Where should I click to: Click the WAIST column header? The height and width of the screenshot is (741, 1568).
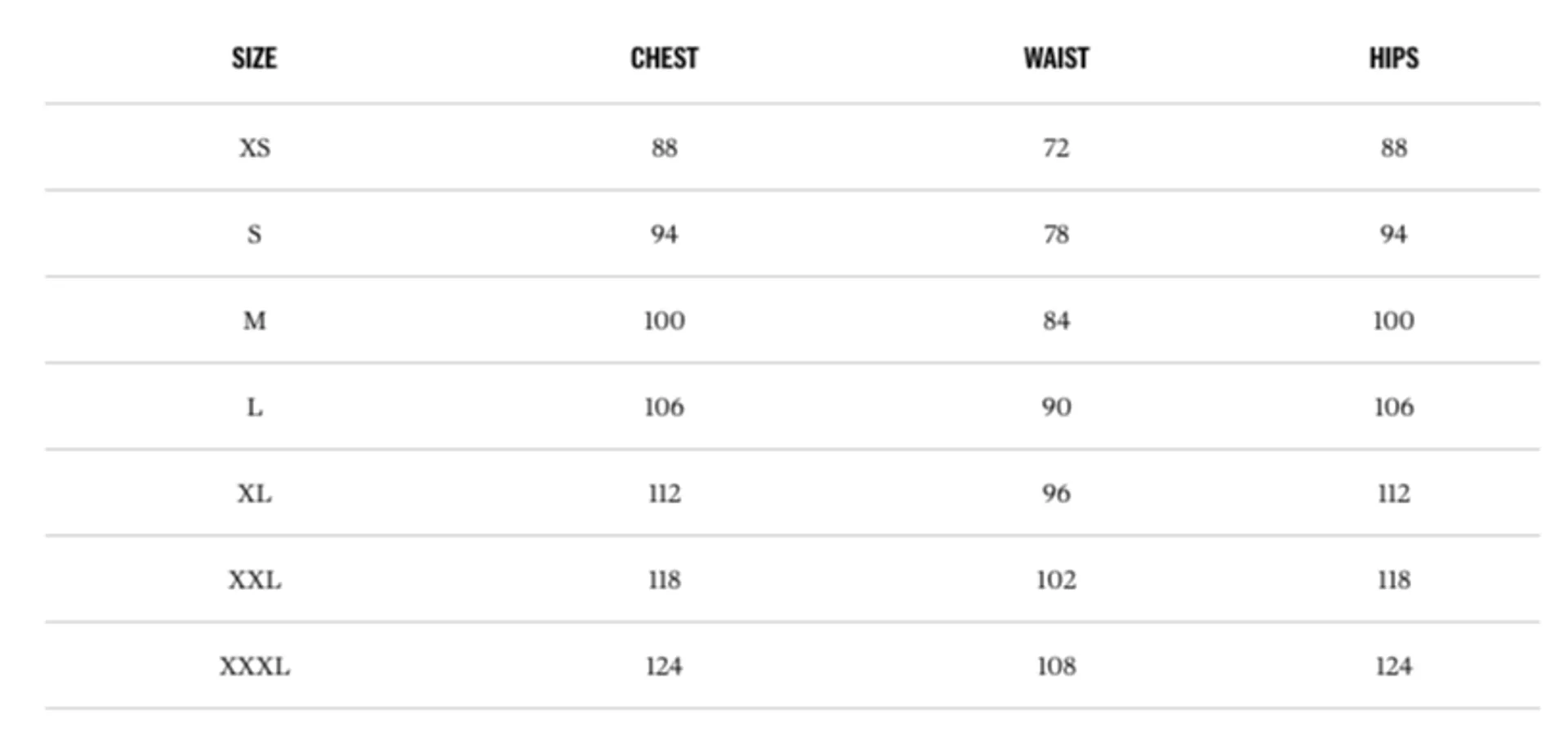pyautogui.click(x=1056, y=58)
